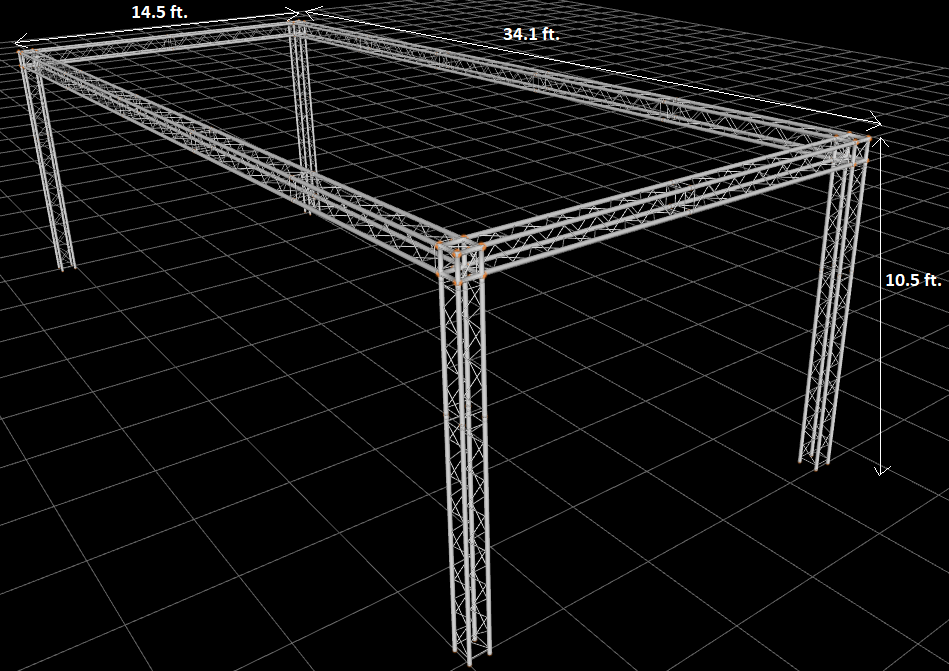Select the top left corner junction of the truss
This screenshot has height=671, width=949.
27,59
